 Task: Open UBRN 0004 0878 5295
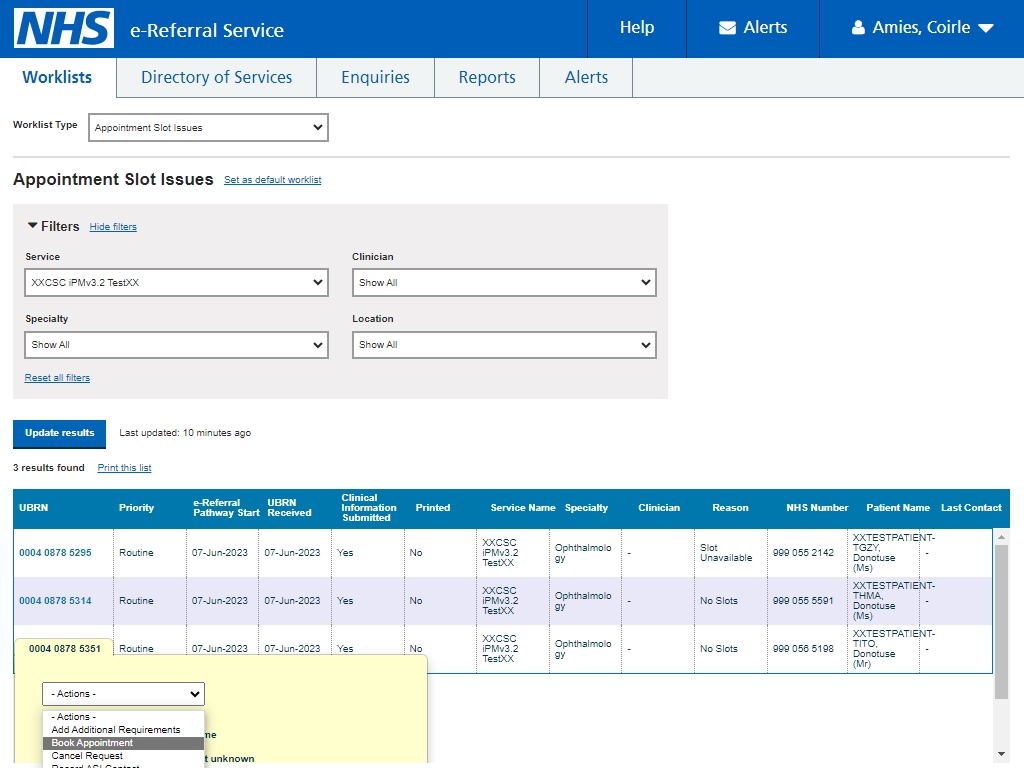[x=55, y=552]
